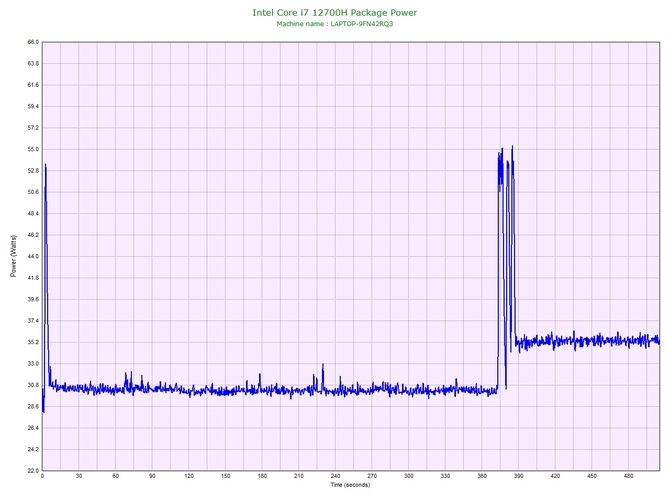Select the 480 tick on the time axis

(629, 476)
